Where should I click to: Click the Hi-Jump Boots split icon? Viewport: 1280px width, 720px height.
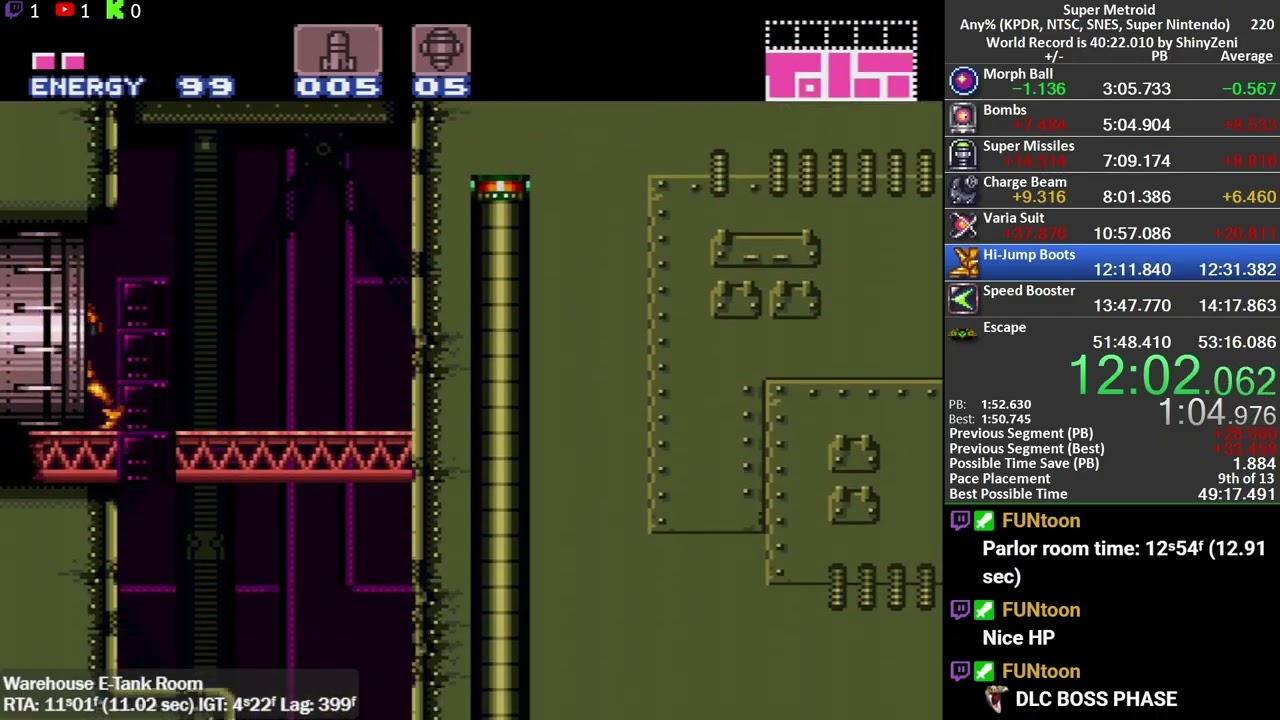tap(963, 262)
